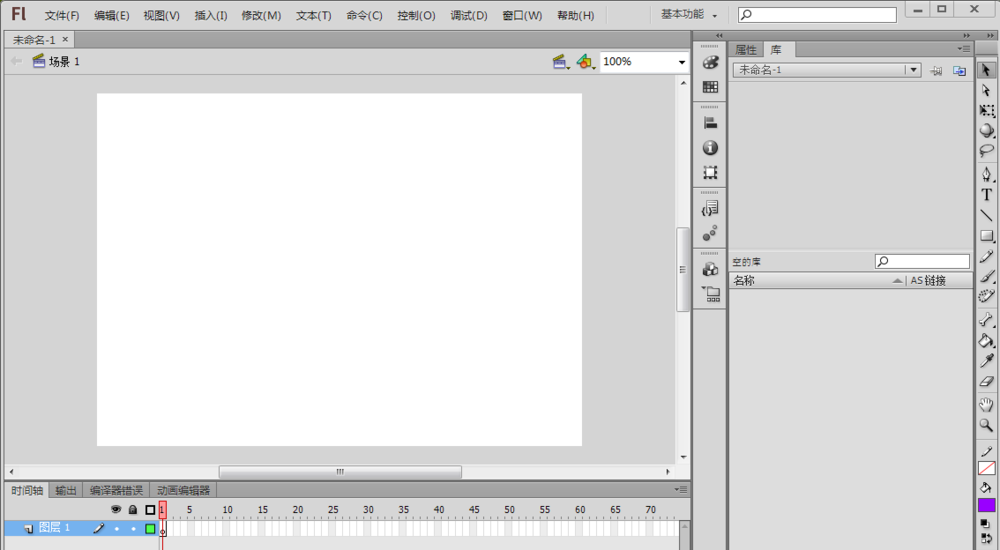1000x550 pixels.
Task: Click the stroke color swatch (no color)
Action: tap(986, 468)
